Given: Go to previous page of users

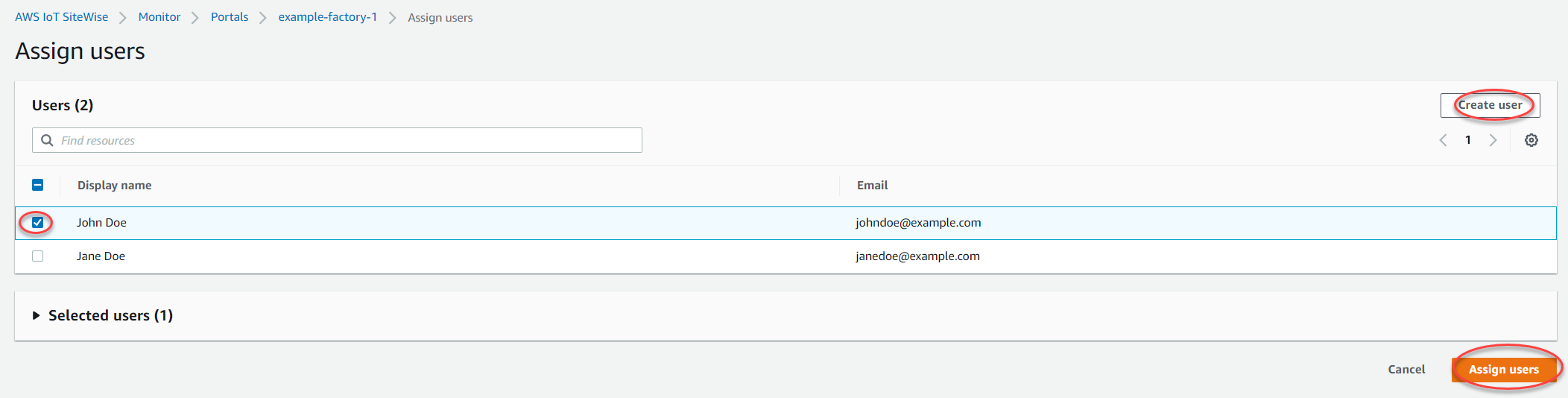Looking at the screenshot, I should pyautogui.click(x=1443, y=140).
